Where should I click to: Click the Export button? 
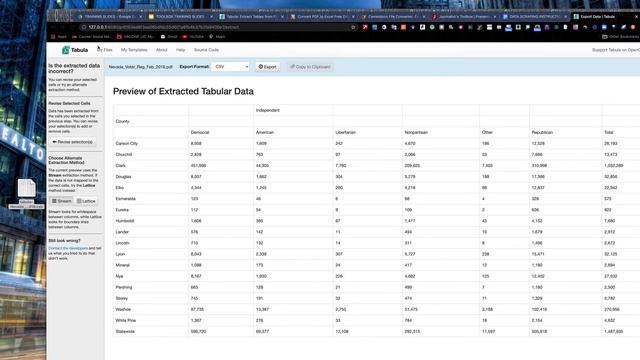pos(267,67)
